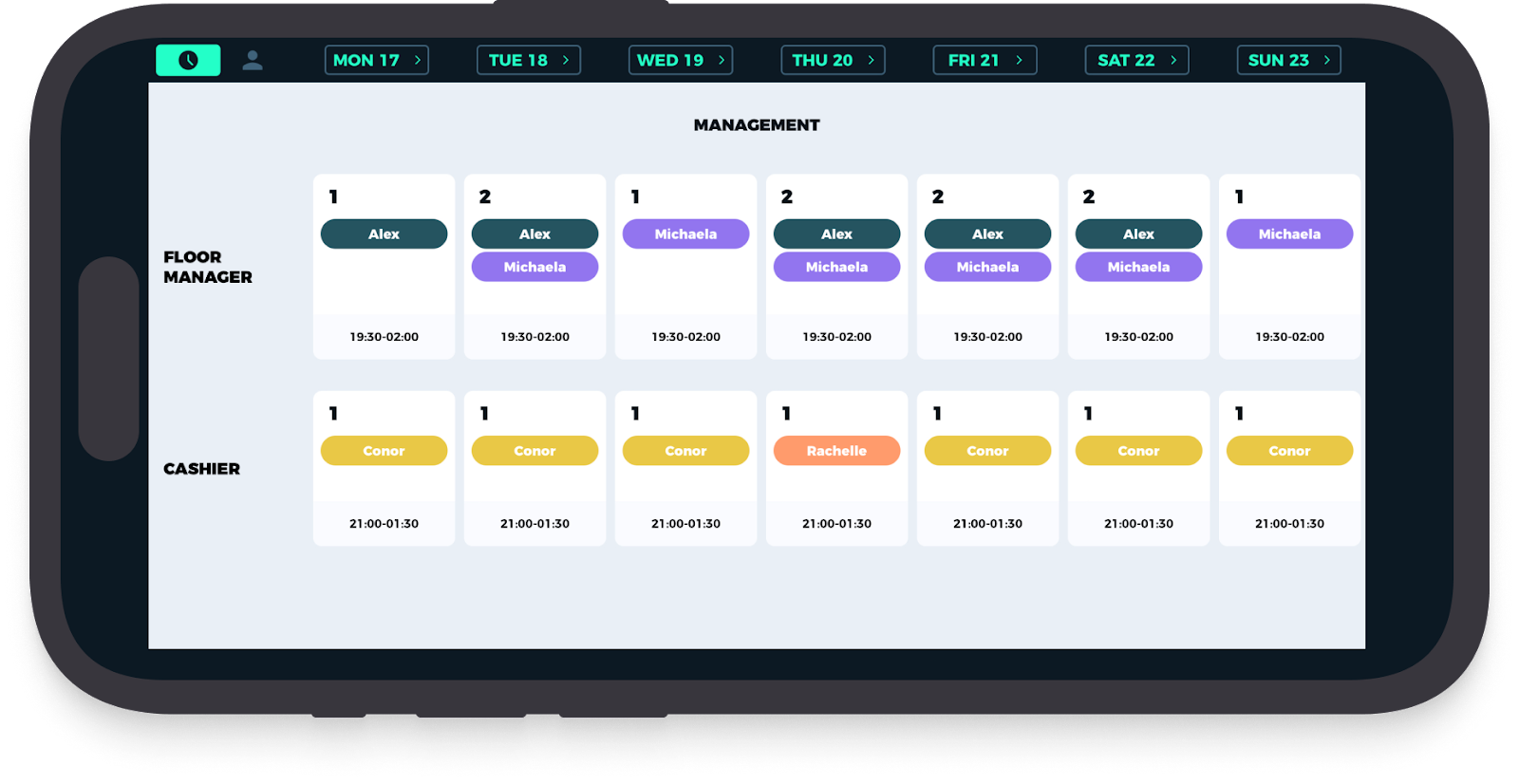
Task: Click Michaela tag in Sunday Floor Manager card
Action: [x=1289, y=233]
